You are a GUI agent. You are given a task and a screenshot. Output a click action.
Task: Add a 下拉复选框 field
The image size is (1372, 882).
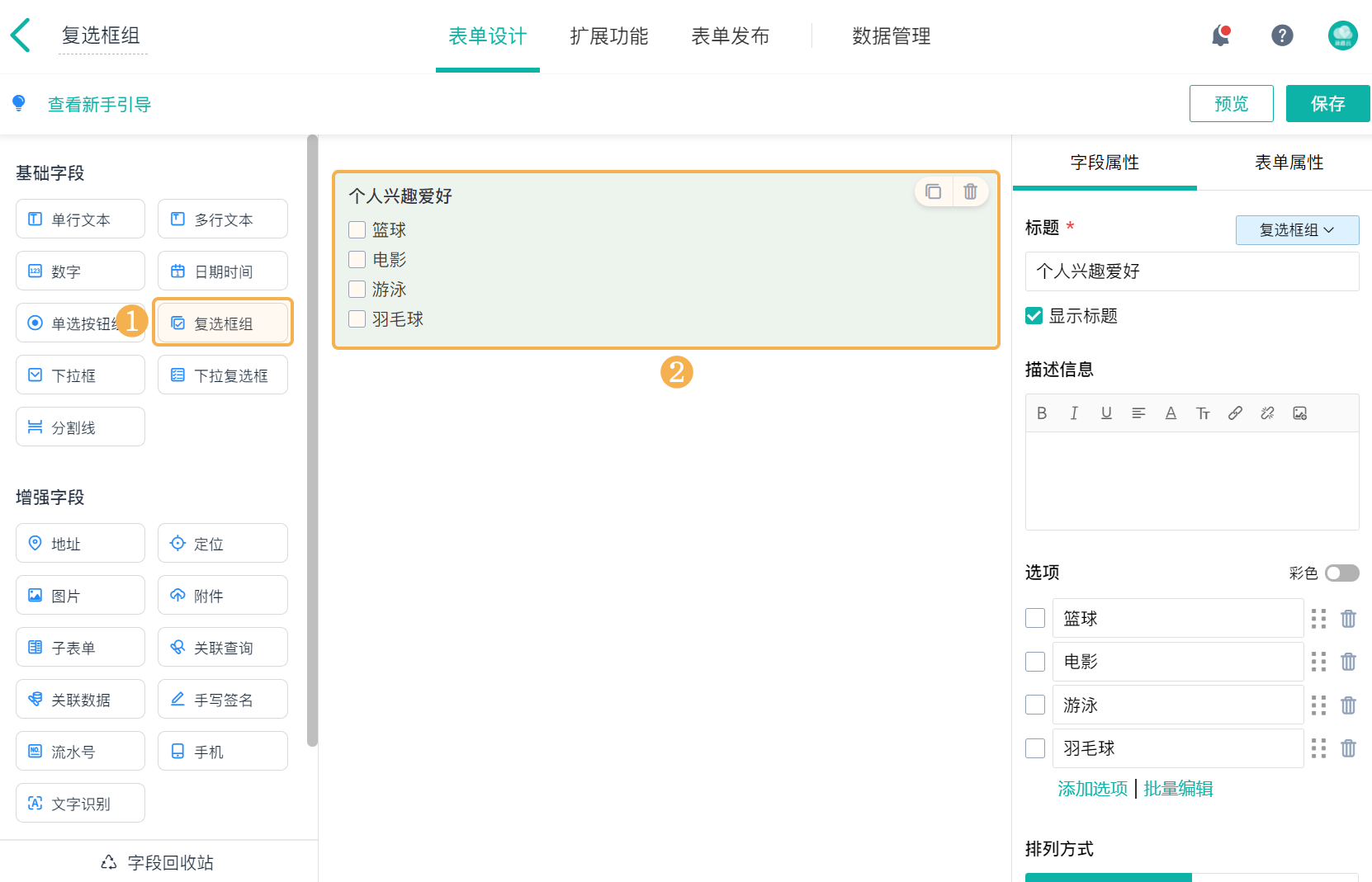tap(223, 375)
